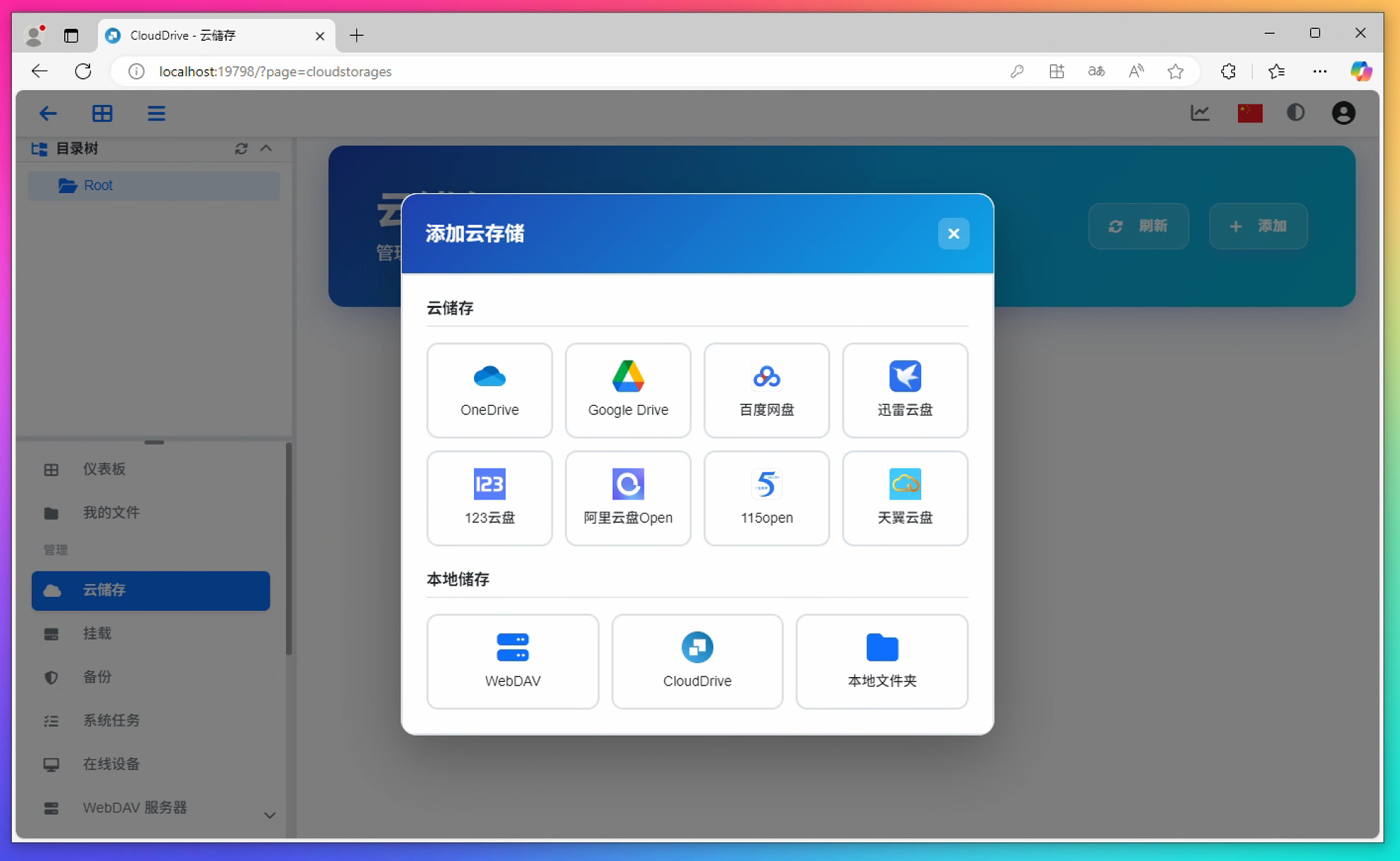
Task: Expand the WebDAV 服务器 section
Action: pos(270,814)
